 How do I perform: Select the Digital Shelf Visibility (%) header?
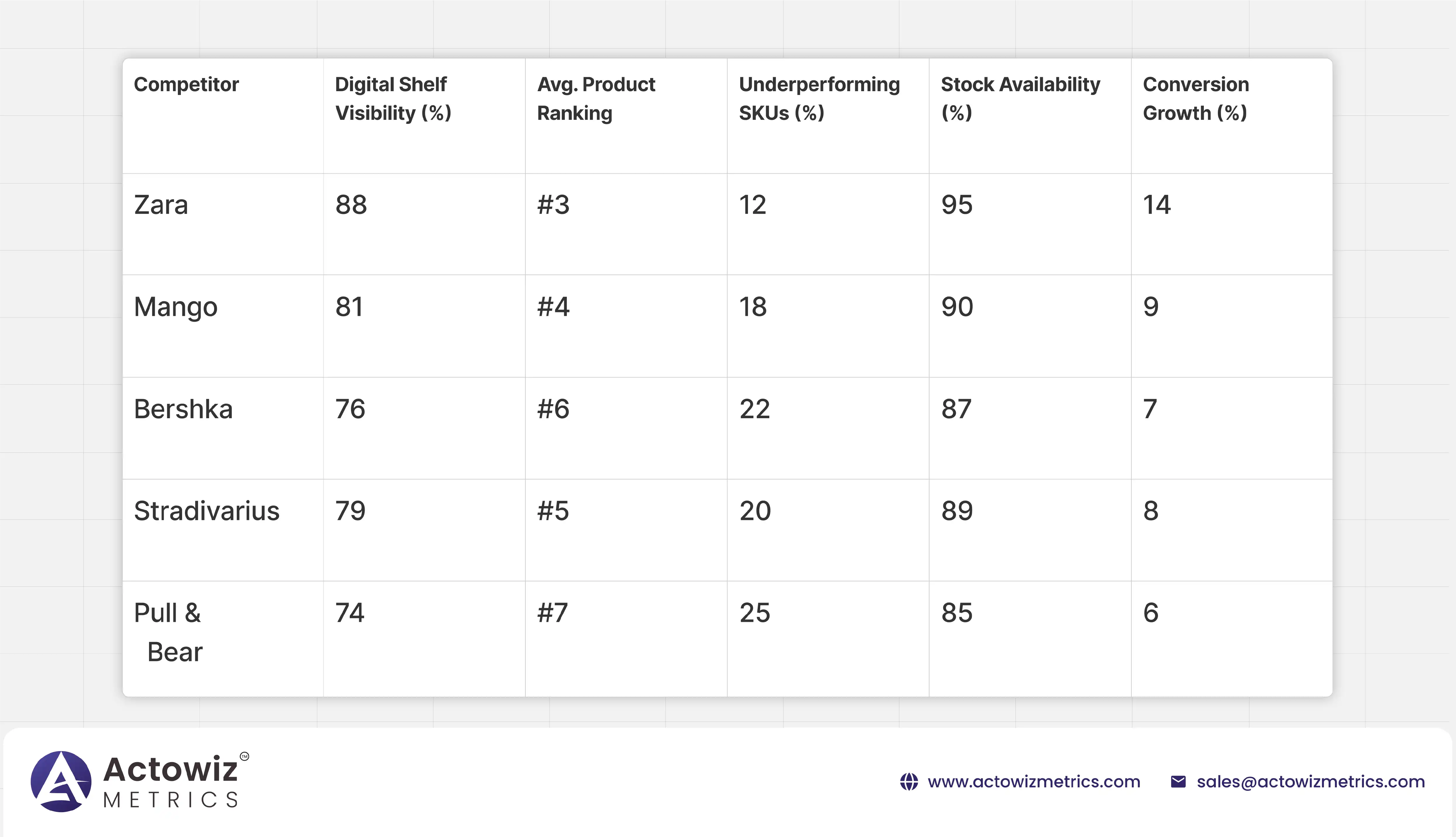[x=393, y=98]
